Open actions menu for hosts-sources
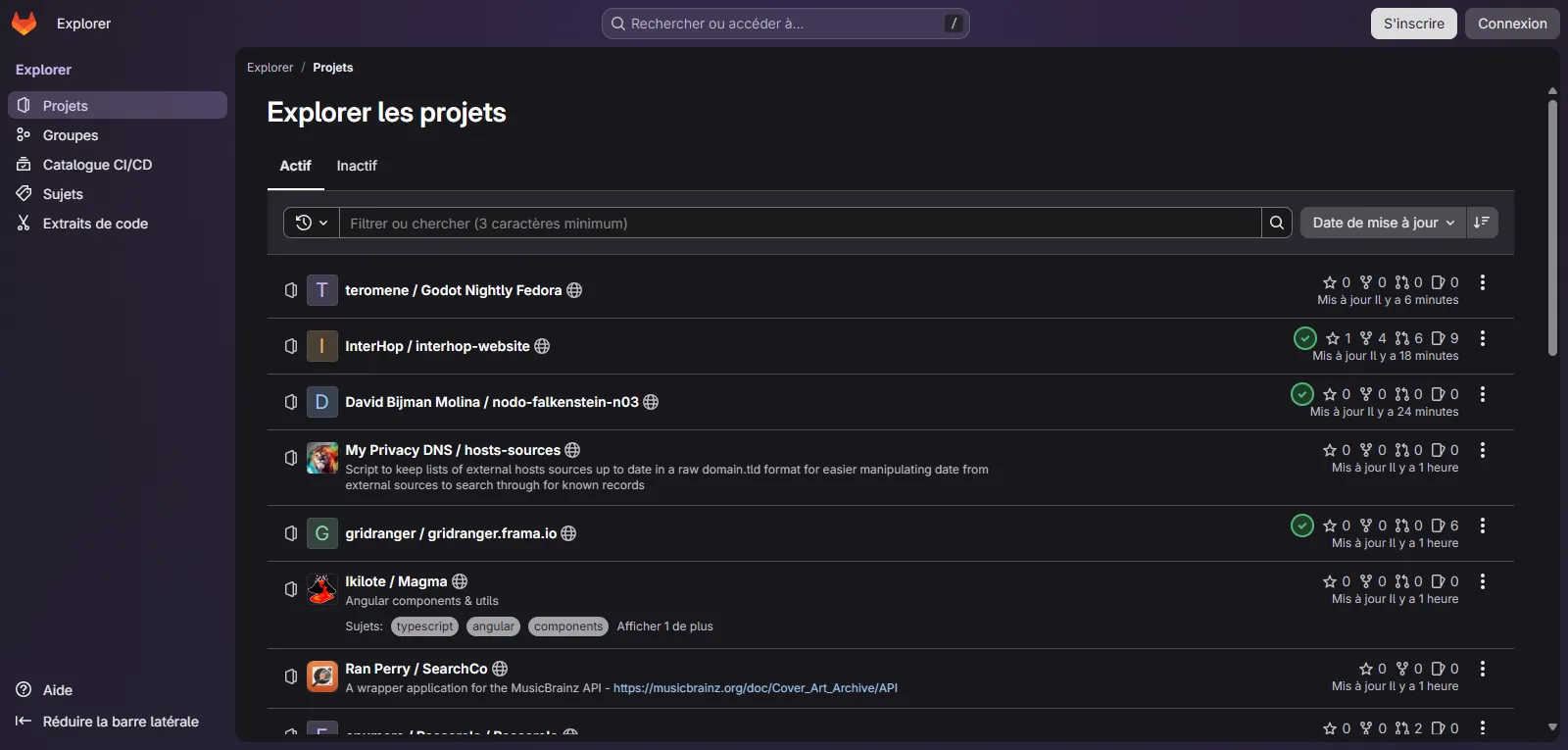The image size is (1568, 750). pyautogui.click(x=1483, y=450)
